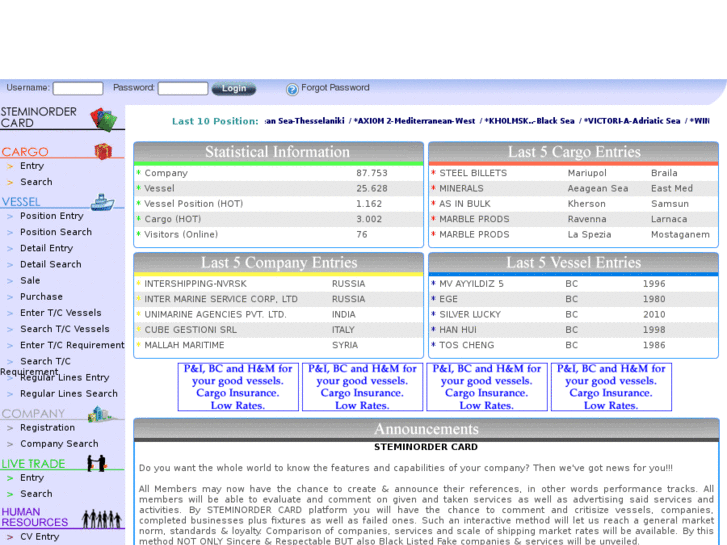Click the leftmost P&I insurance ad banner
Image resolution: width=727 pixels, height=545 pixels.
pyautogui.click(x=238, y=387)
